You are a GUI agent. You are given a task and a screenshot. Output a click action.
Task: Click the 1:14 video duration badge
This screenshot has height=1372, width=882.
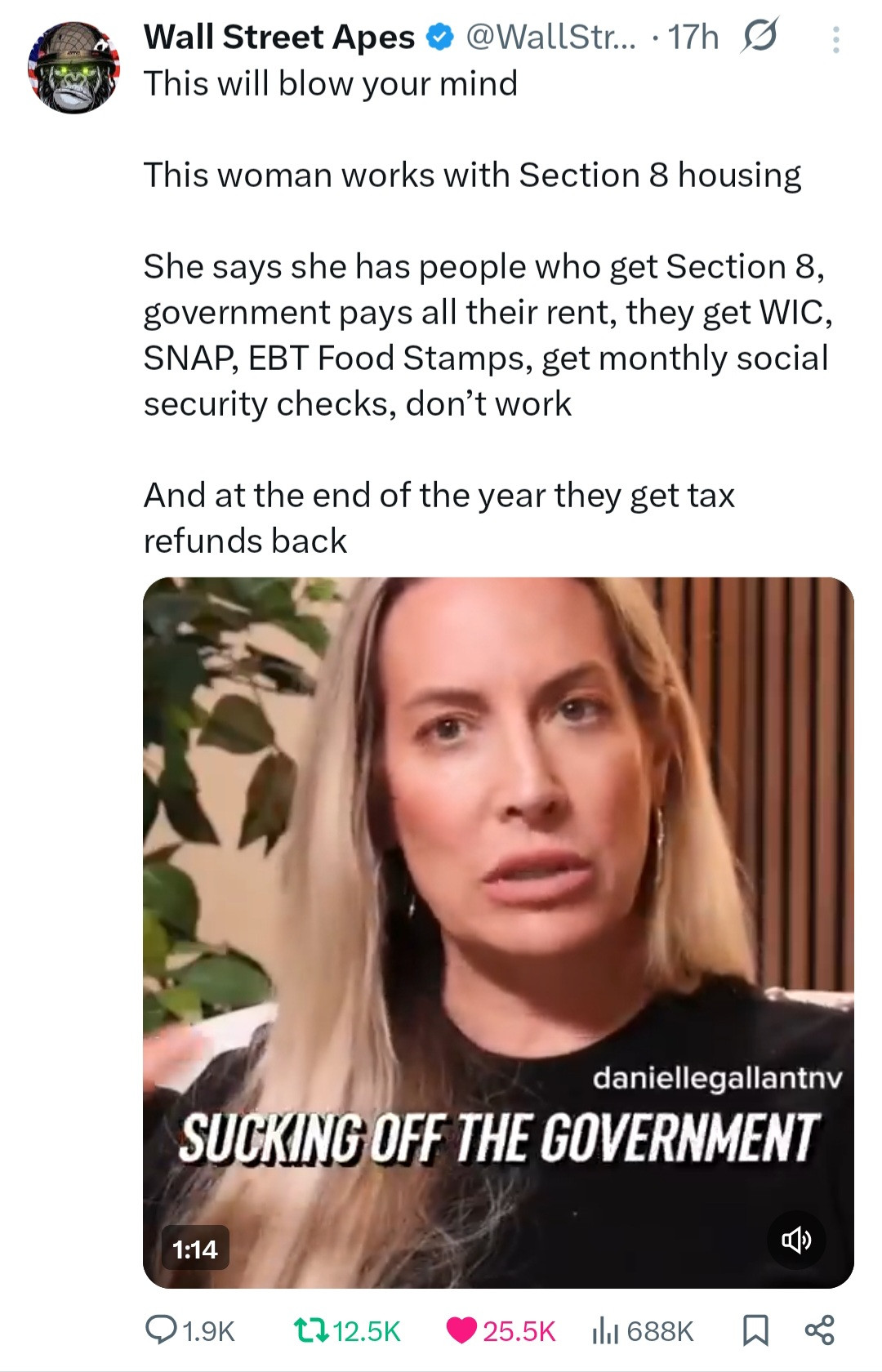[195, 1249]
